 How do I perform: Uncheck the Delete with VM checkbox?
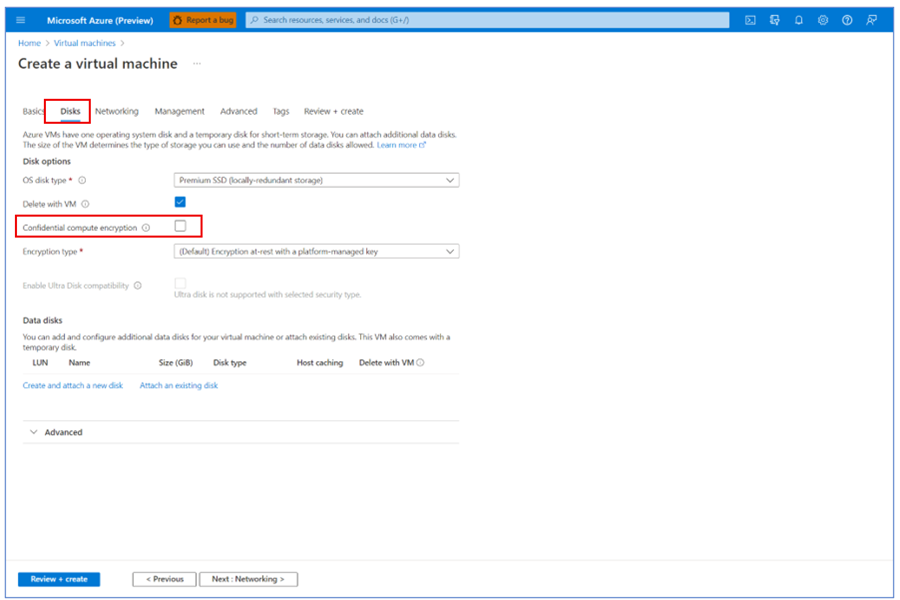tap(180, 202)
